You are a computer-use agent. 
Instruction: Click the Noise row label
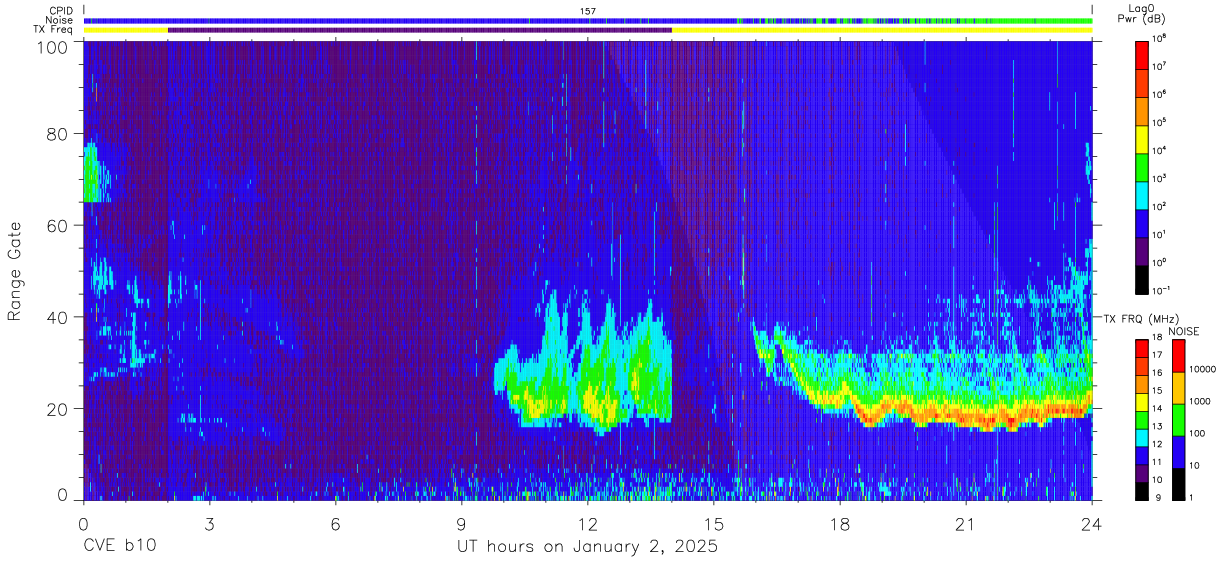[x=60, y=20]
